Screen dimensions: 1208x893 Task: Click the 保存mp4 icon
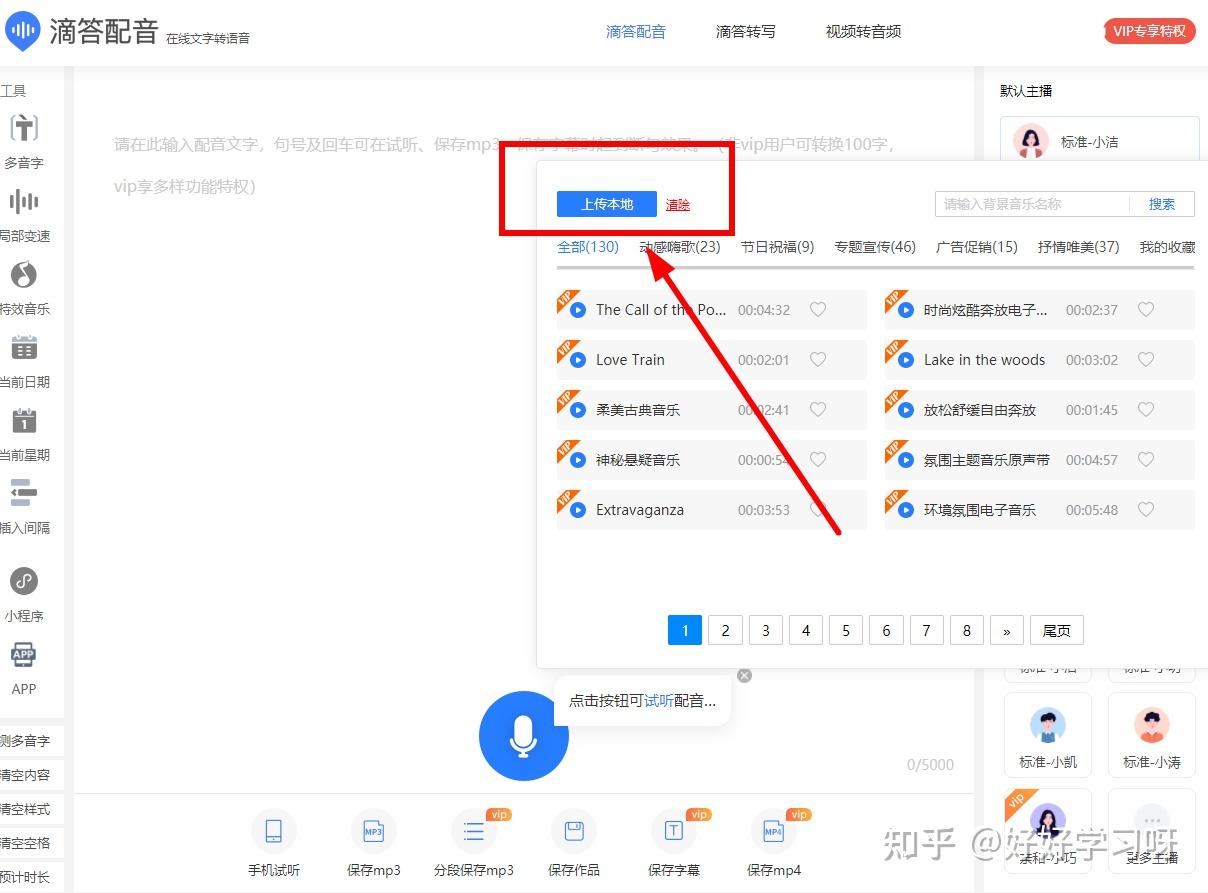773,832
